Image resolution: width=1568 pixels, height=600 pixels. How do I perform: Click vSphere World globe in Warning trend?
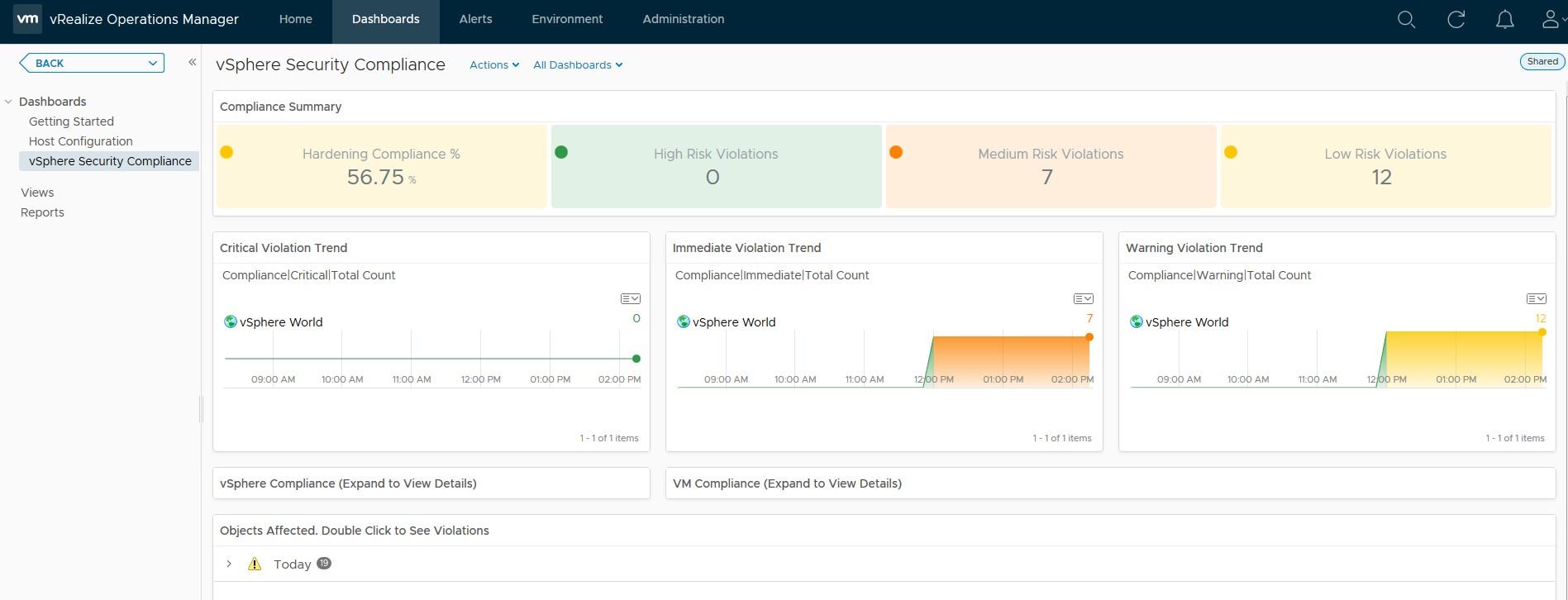pyautogui.click(x=1137, y=321)
